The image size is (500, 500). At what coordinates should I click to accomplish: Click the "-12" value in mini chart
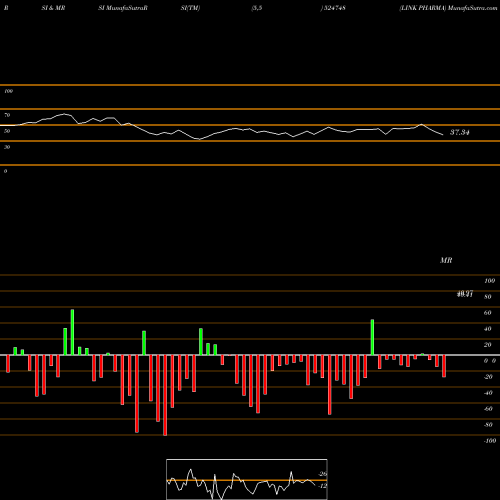[x=323, y=486]
